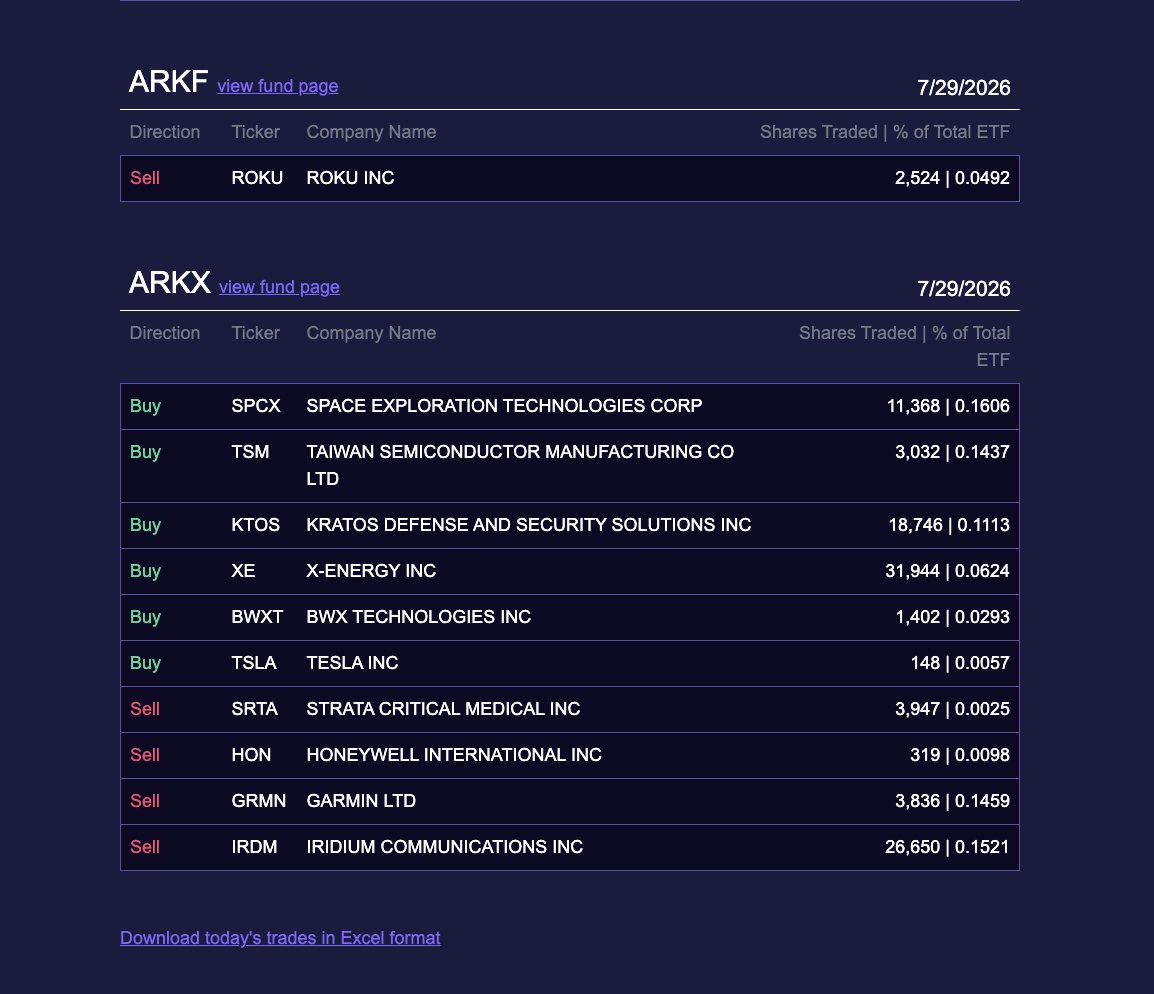Click the Sell label in ROKU row
Screen dimensions: 1154x994
coord(145,178)
